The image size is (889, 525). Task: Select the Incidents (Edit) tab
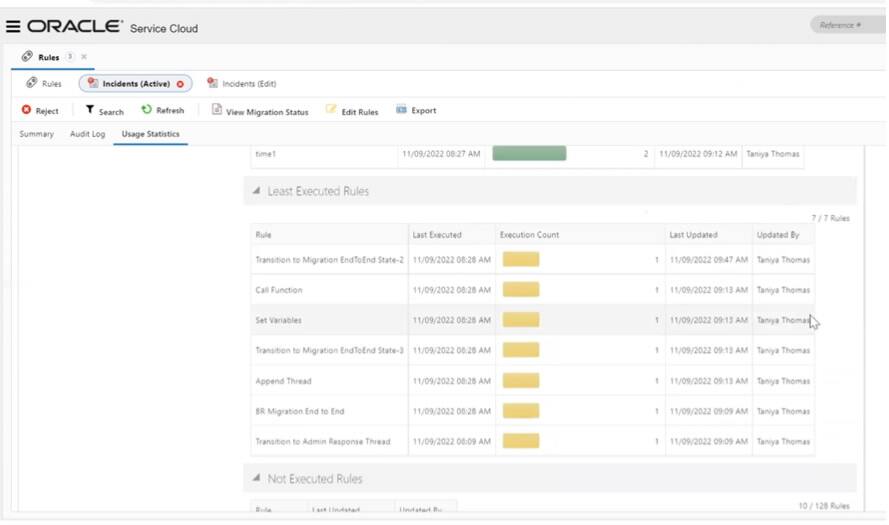click(x=242, y=83)
